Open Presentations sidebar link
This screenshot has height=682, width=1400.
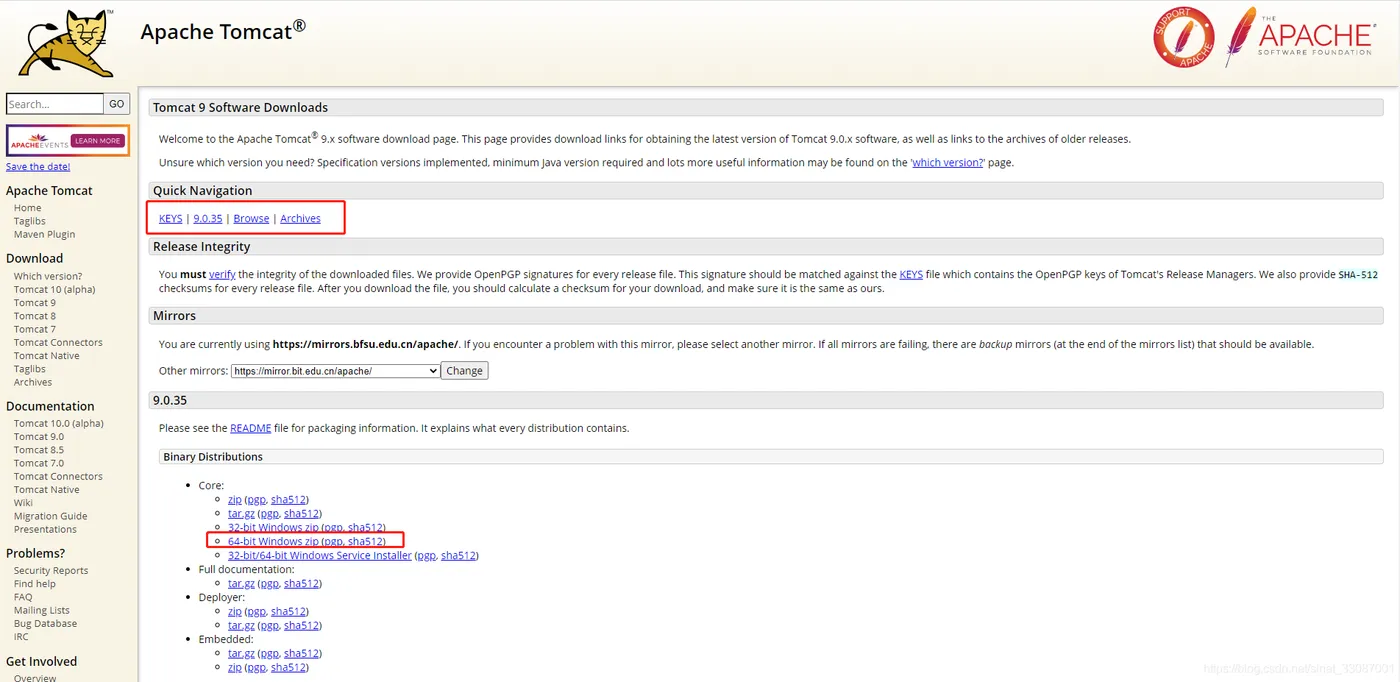45,529
